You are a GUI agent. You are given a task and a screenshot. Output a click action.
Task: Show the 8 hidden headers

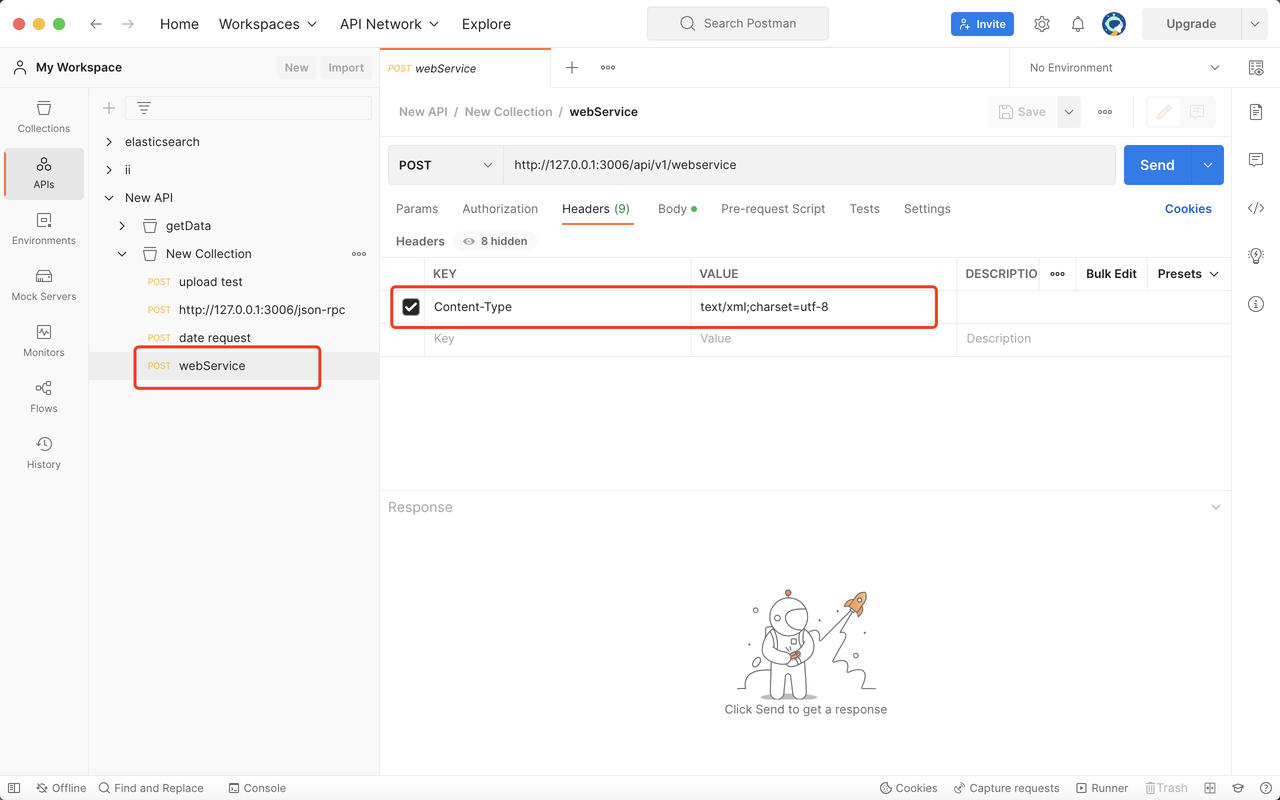(496, 241)
